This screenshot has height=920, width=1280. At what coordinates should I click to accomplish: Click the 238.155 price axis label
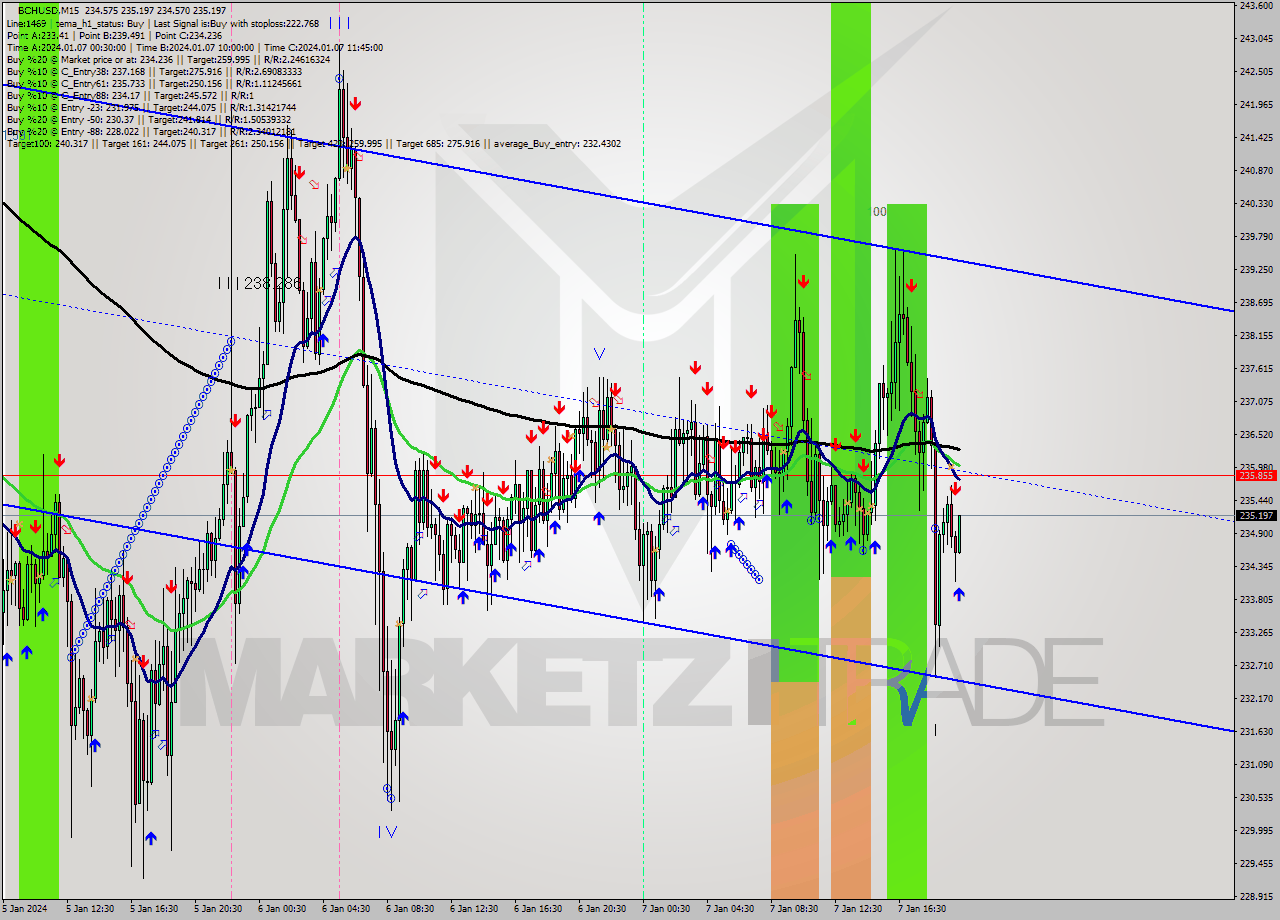point(1256,336)
